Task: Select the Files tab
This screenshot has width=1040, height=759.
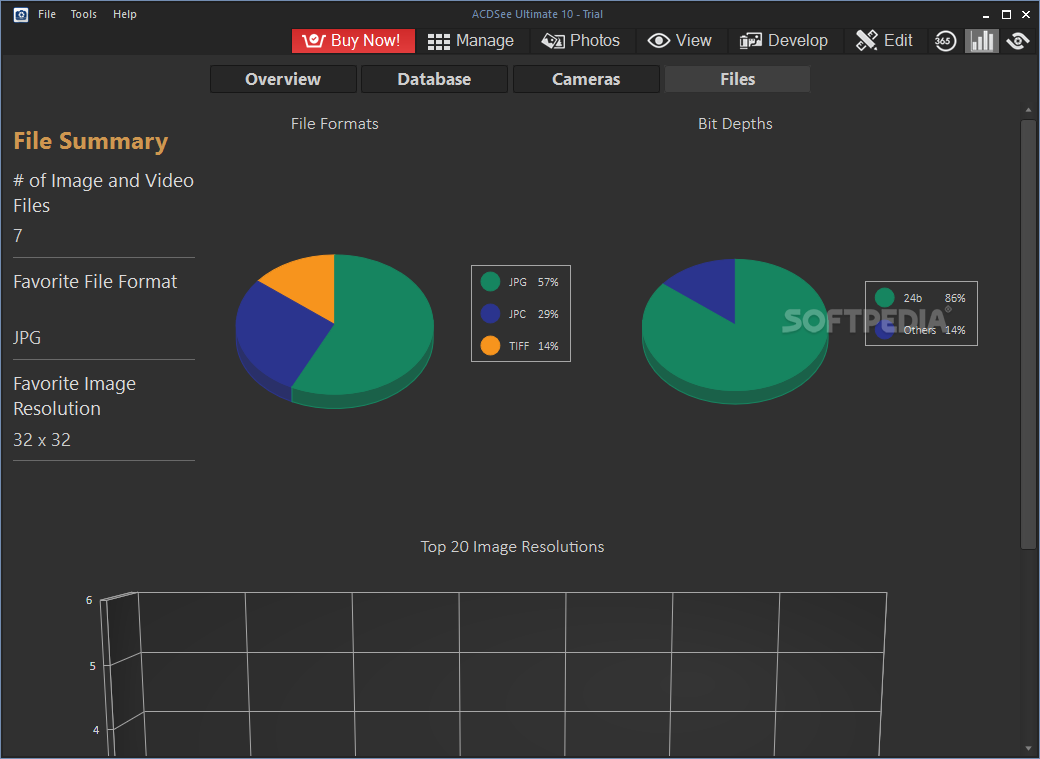Action: 738,79
